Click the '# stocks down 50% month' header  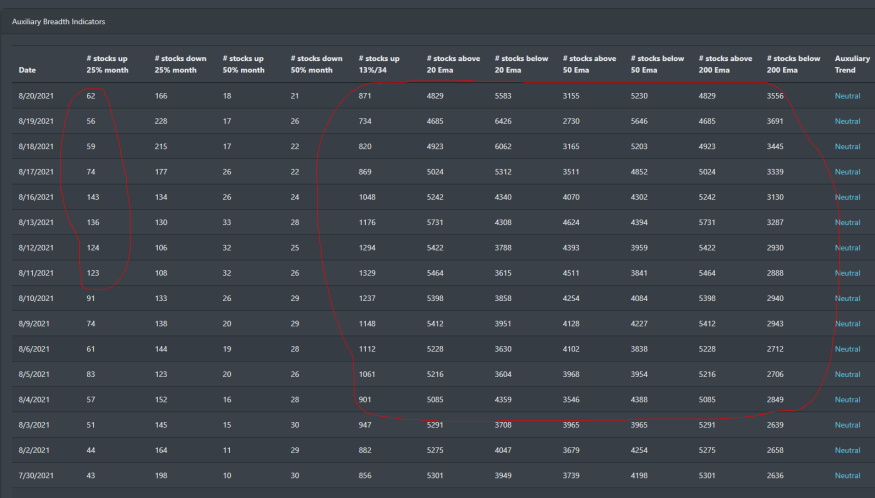316,64
